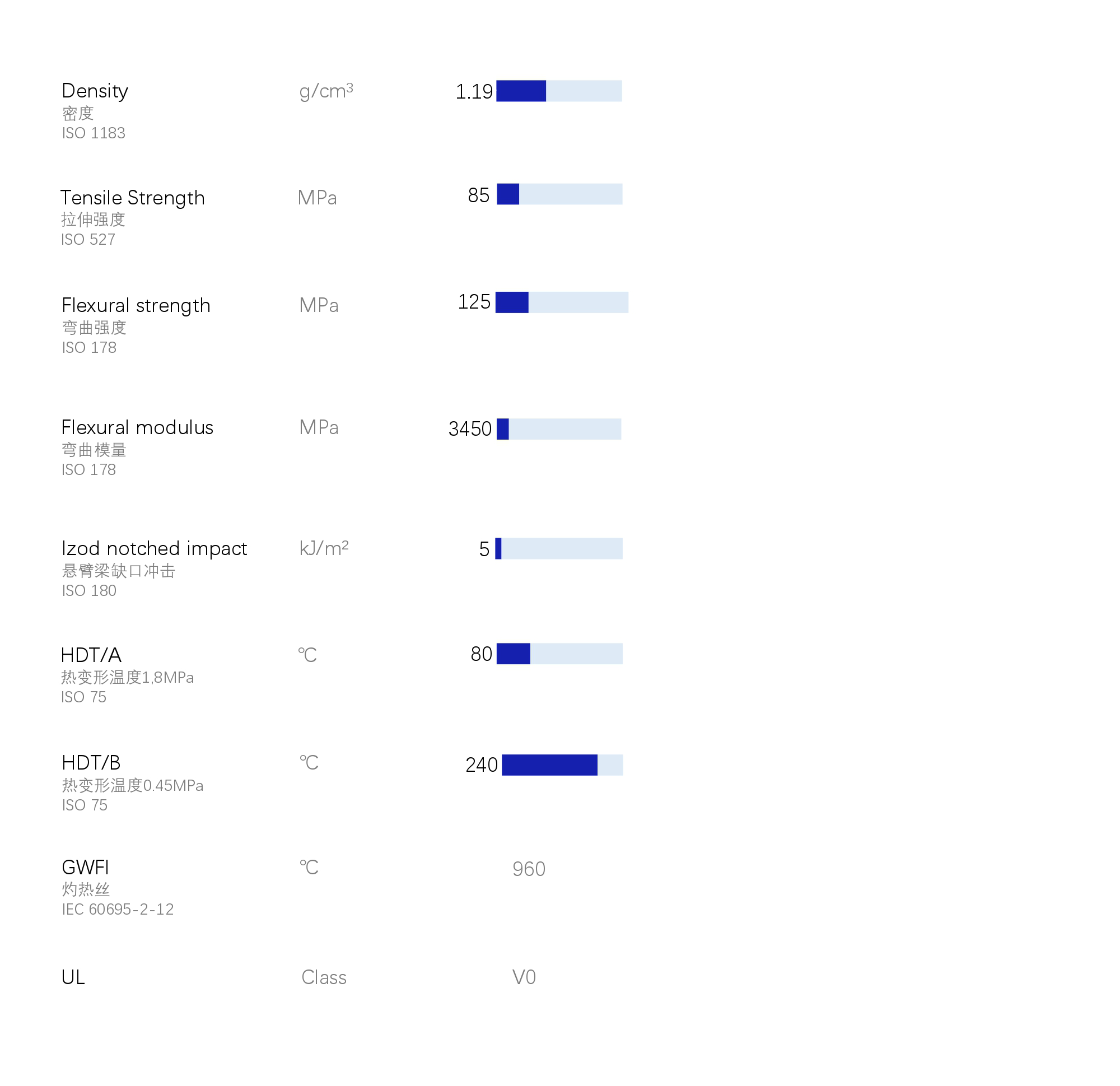
Task: Click the Flexural modulus bar
Action: (559, 428)
